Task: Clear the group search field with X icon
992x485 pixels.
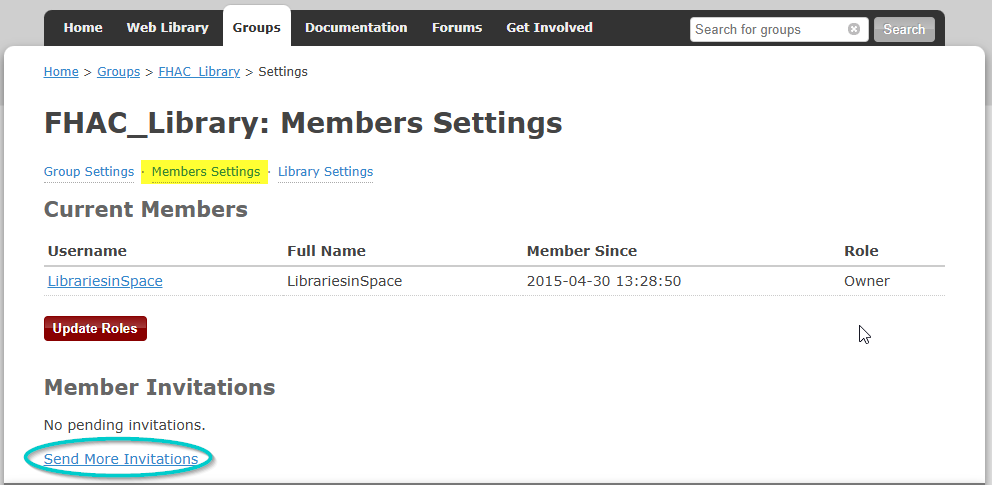Action: pyautogui.click(x=853, y=29)
